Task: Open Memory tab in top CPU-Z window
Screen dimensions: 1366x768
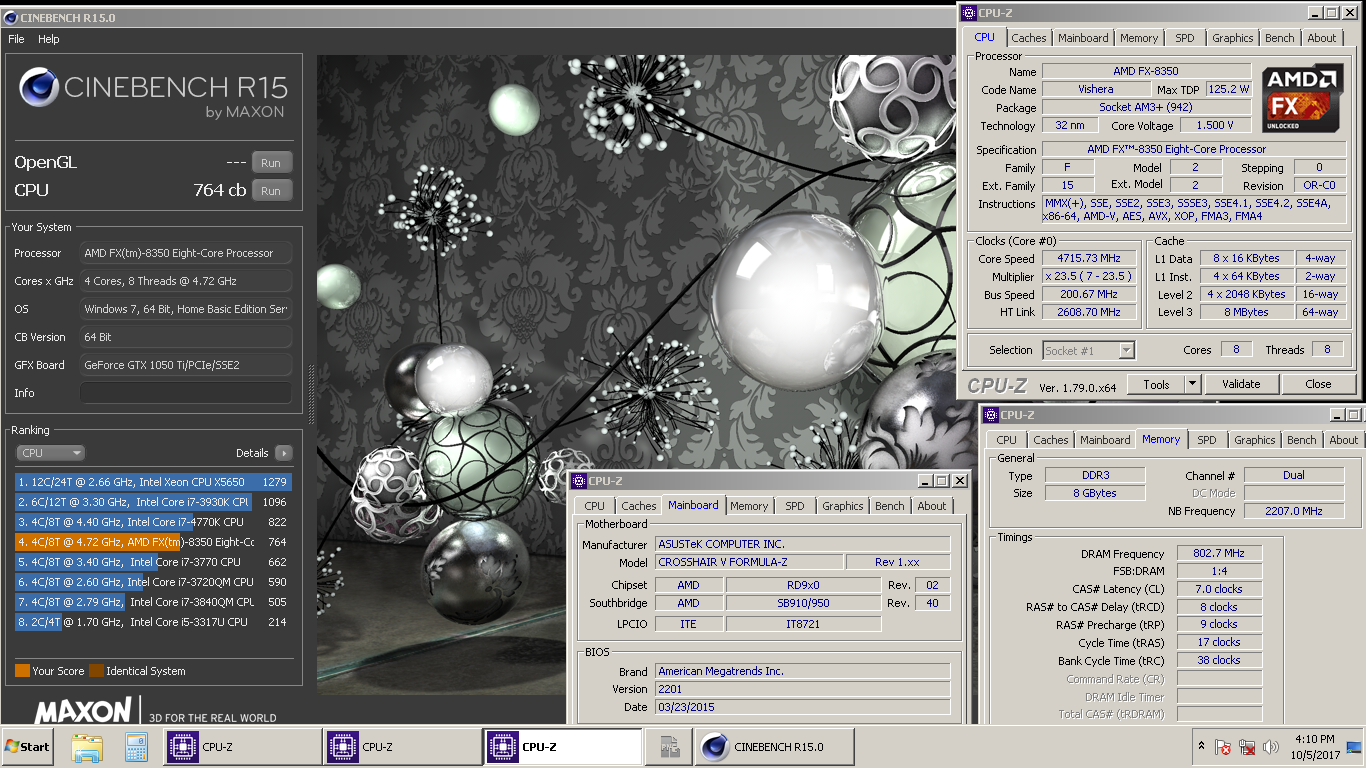Action: (x=1139, y=38)
